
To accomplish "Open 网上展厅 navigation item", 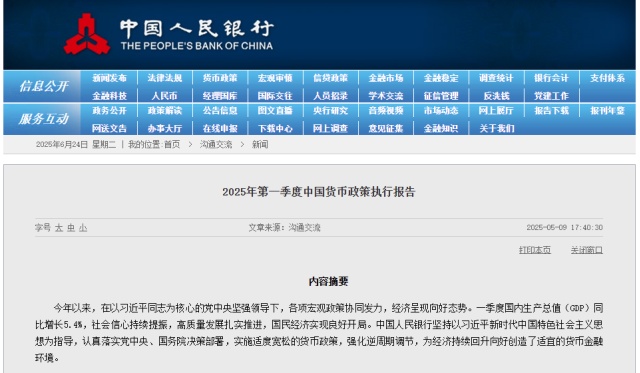I will pos(496,111).
